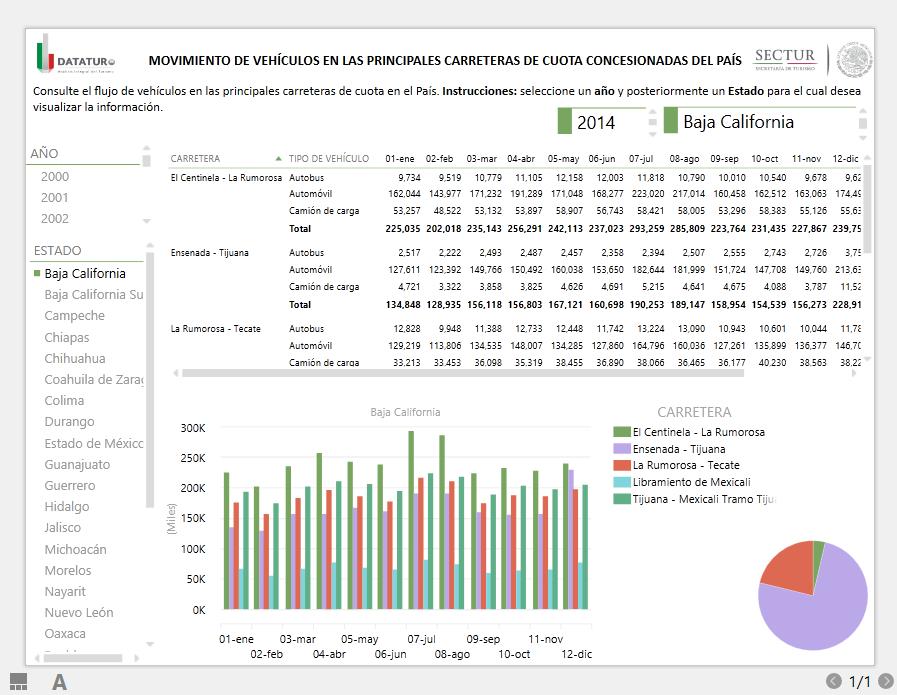This screenshot has width=897, height=695.
Task: Go to previous page with left arrow
Action: [834, 681]
